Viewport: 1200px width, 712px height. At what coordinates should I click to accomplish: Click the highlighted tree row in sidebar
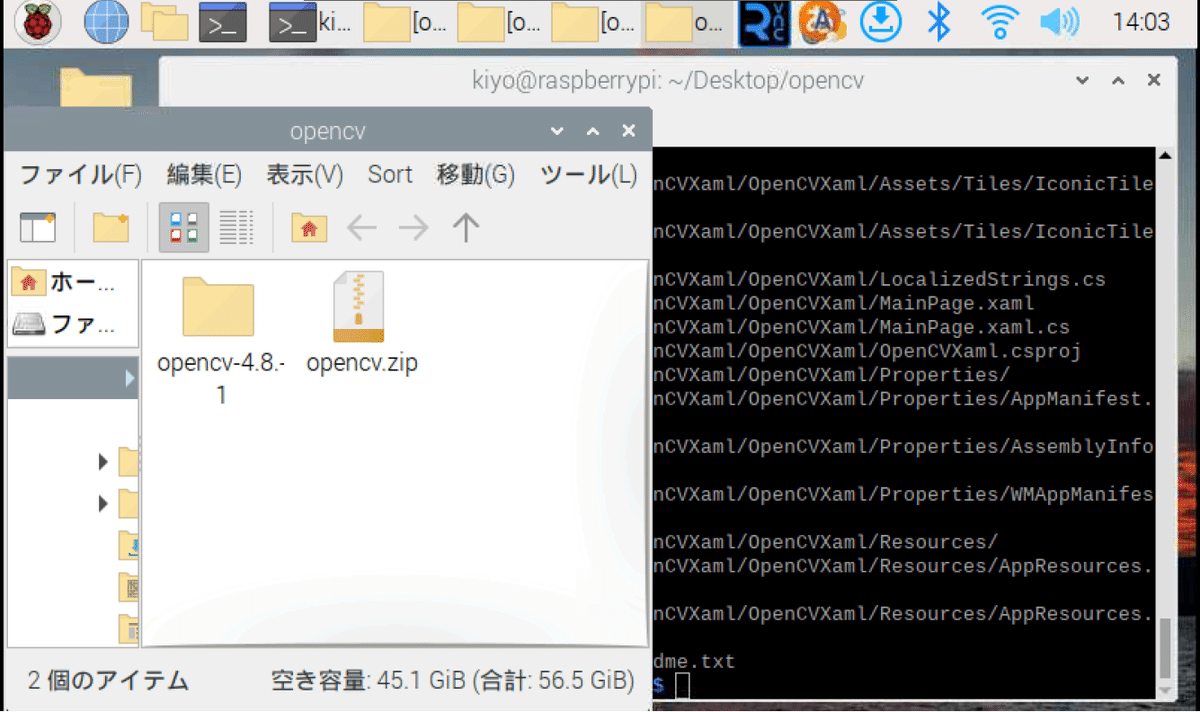tap(73, 378)
